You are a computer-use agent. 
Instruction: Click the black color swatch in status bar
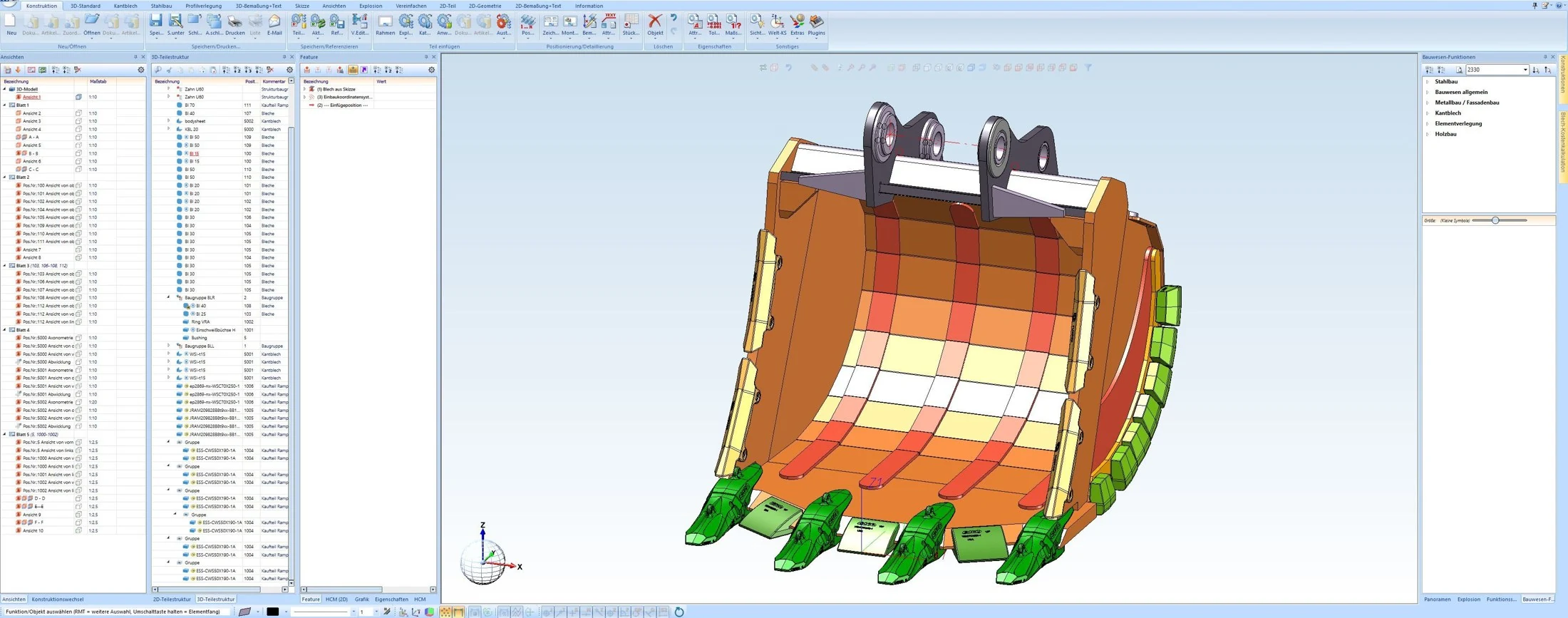pos(272,612)
